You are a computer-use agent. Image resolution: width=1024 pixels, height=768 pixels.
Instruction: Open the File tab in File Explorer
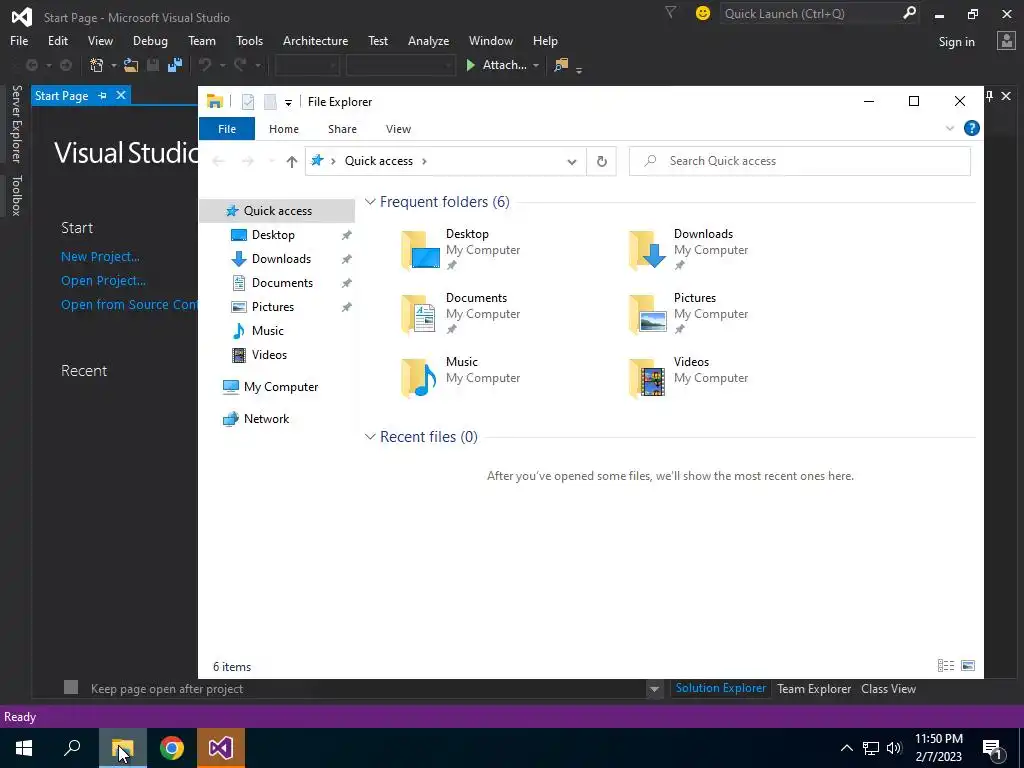pyautogui.click(x=227, y=129)
